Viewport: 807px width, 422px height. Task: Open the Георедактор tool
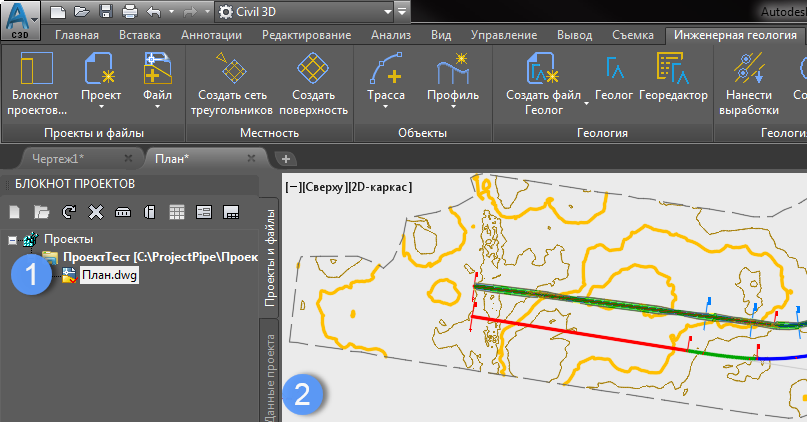coord(673,77)
